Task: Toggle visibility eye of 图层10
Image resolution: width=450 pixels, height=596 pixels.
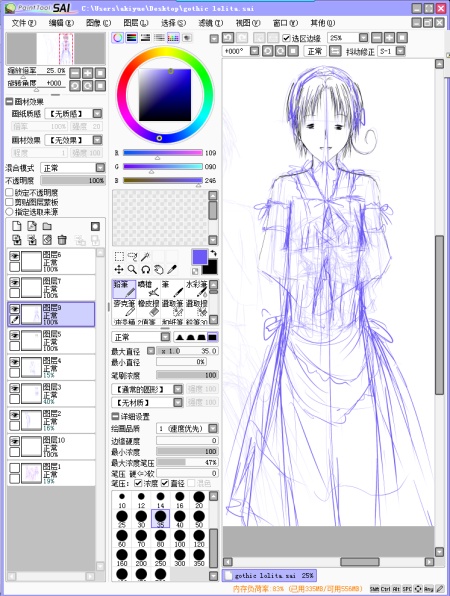Action: tap(14, 441)
